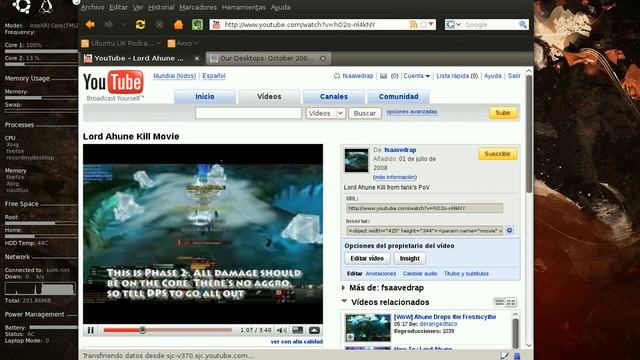Expand the Más de: fsaavedrap section
Image resolution: width=640 pixels, height=360 pixels.
point(383,288)
